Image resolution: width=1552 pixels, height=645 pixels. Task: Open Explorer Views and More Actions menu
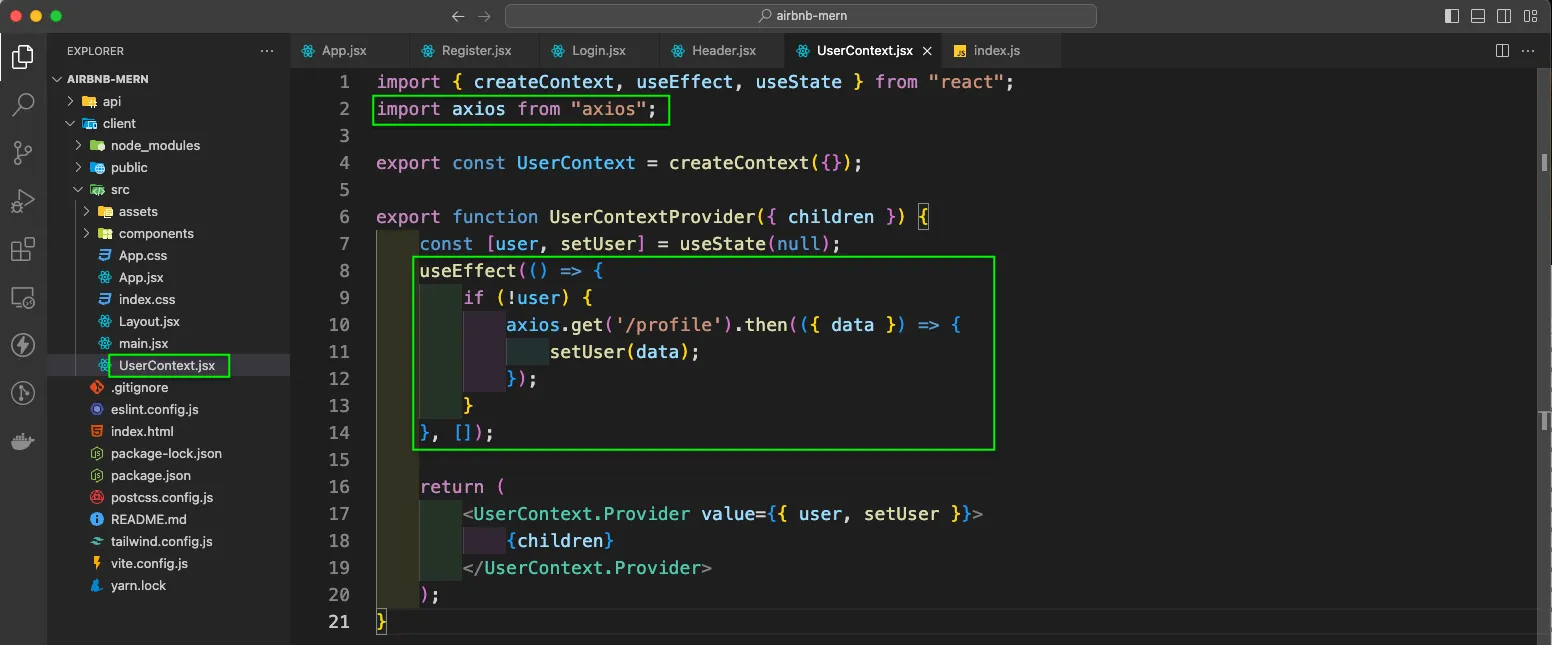click(x=266, y=50)
